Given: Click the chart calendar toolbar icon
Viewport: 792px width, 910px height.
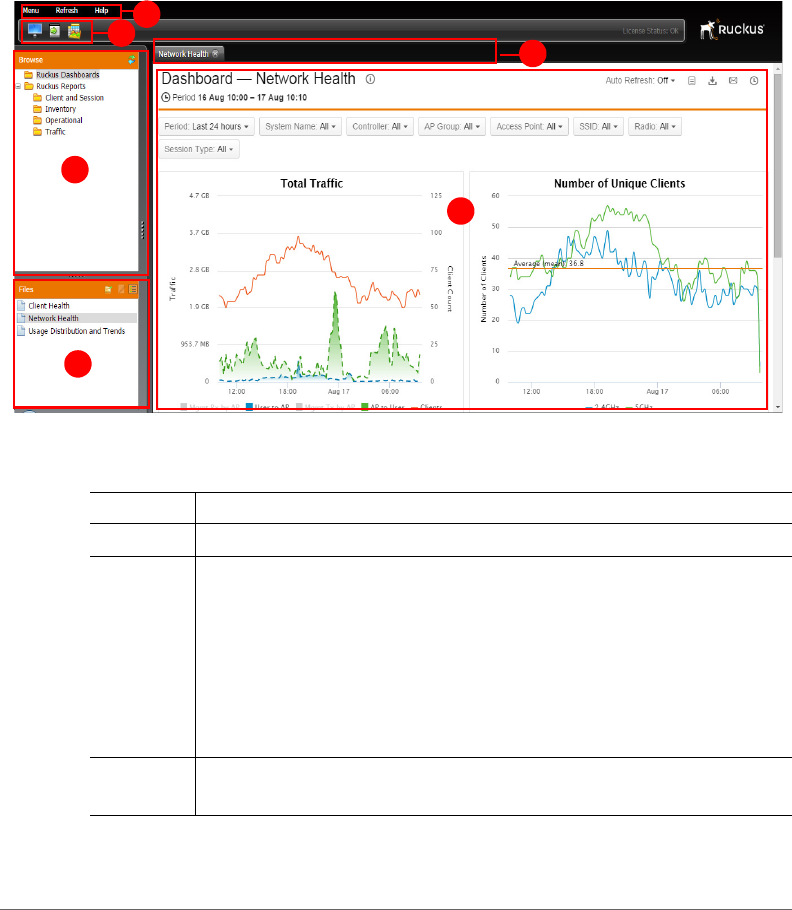Looking at the screenshot, I should click(74, 31).
